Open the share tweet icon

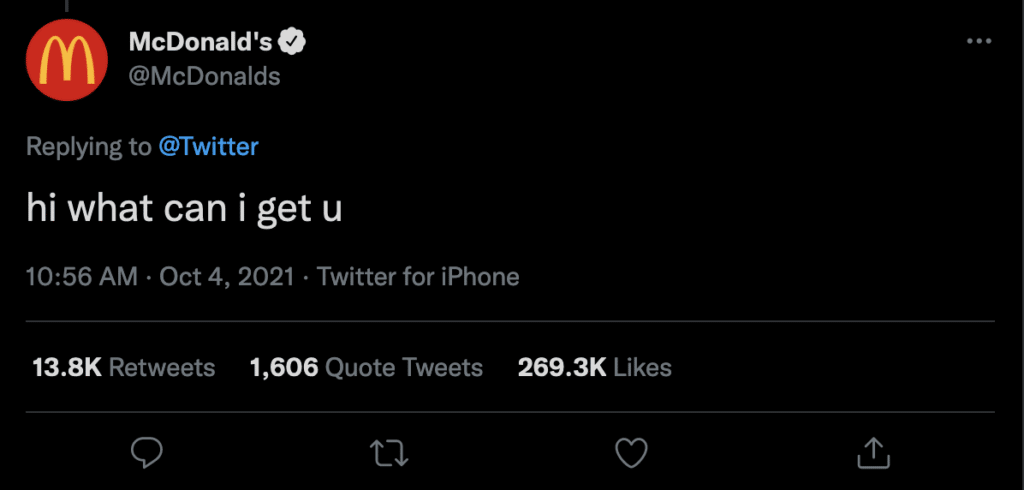[873, 452]
